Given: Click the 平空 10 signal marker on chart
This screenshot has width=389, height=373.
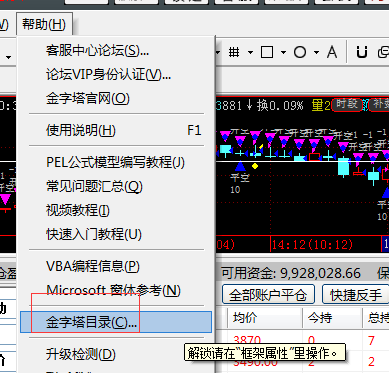Looking at the screenshot, I should click(240, 177).
